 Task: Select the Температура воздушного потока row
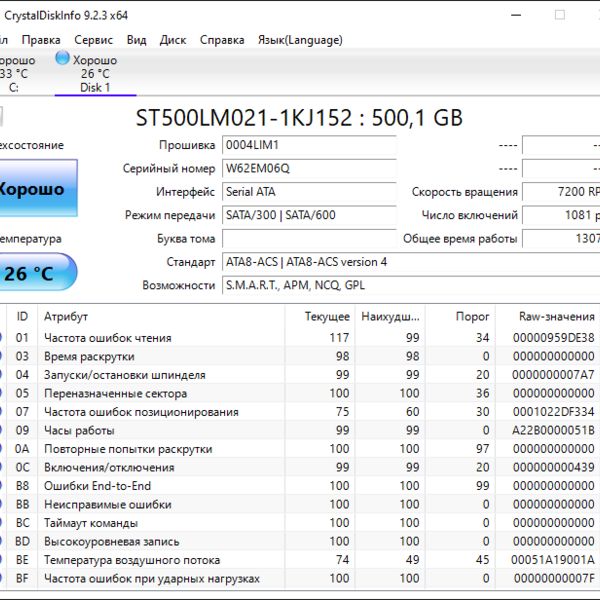click(x=300, y=560)
